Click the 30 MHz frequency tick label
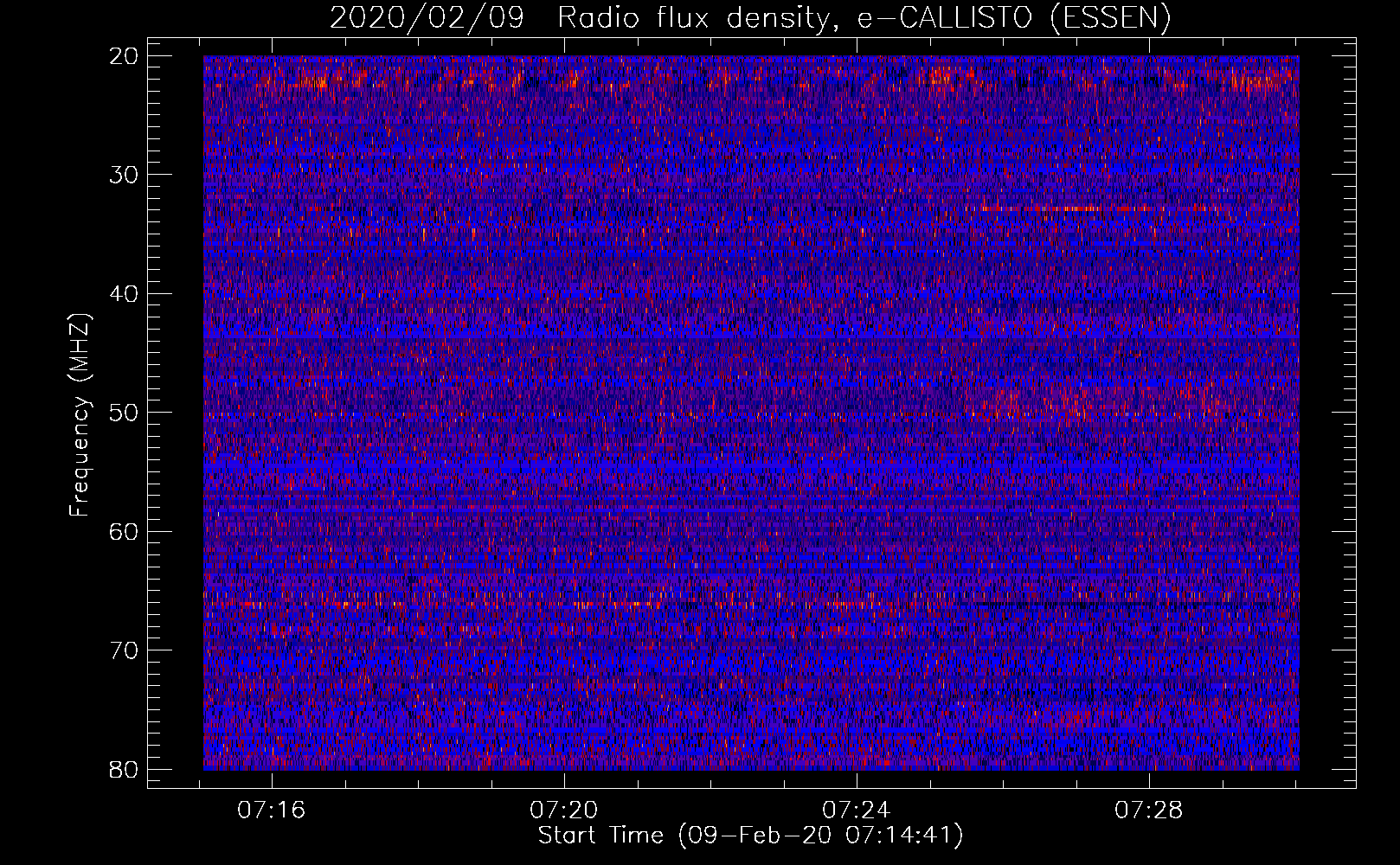The image size is (1400, 865). pos(125,175)
